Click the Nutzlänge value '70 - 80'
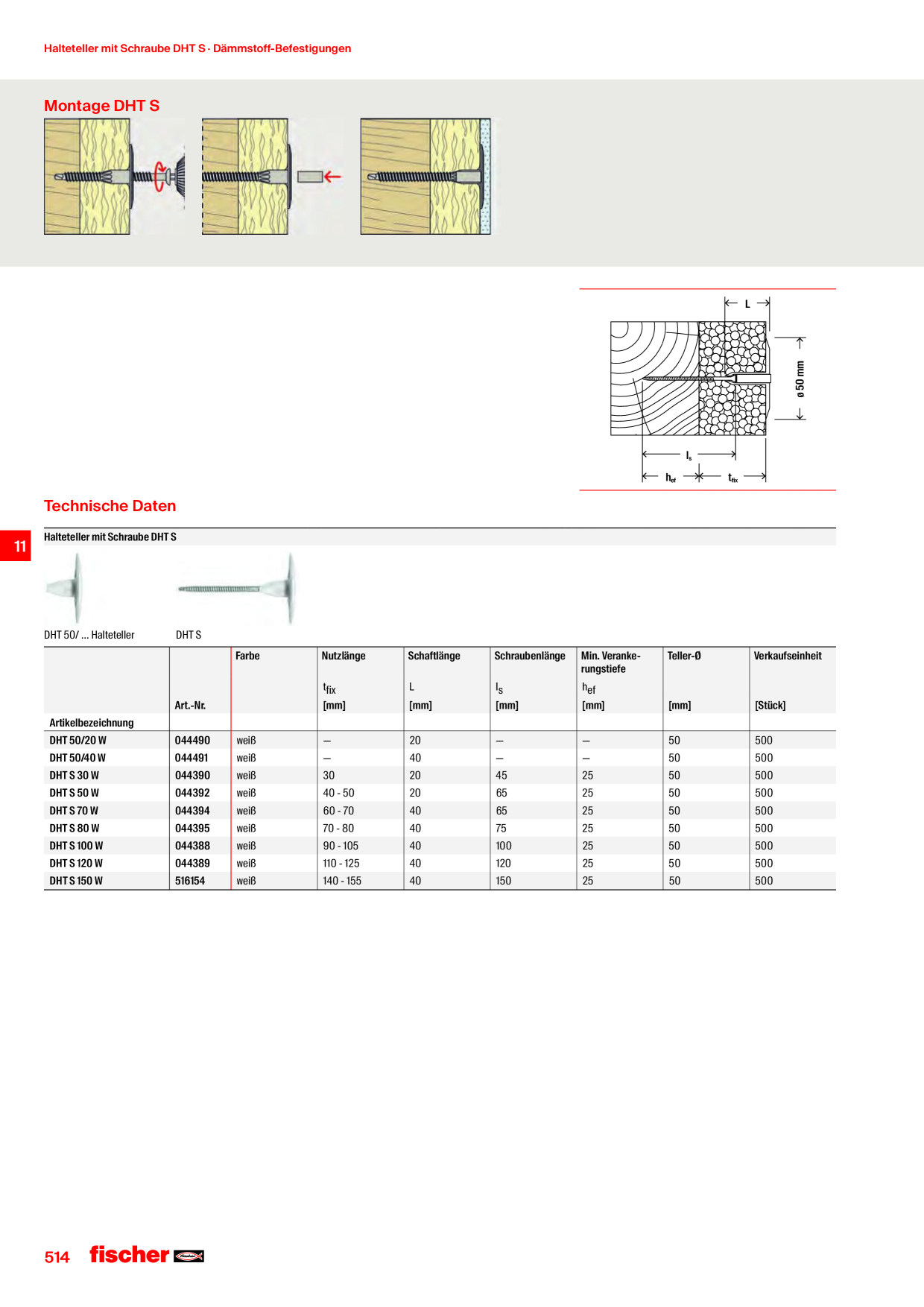This screenshot has width=924, height=1307. tap(339, 828)
